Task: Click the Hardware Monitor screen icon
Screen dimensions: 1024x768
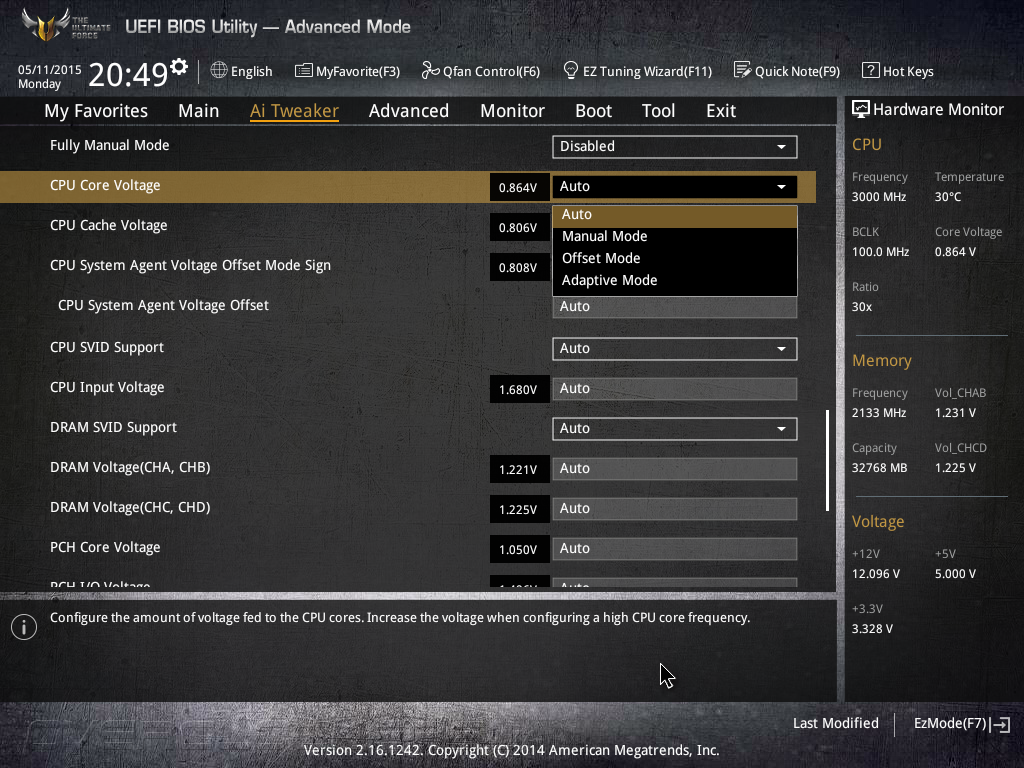Action: [x=861, y=110]
